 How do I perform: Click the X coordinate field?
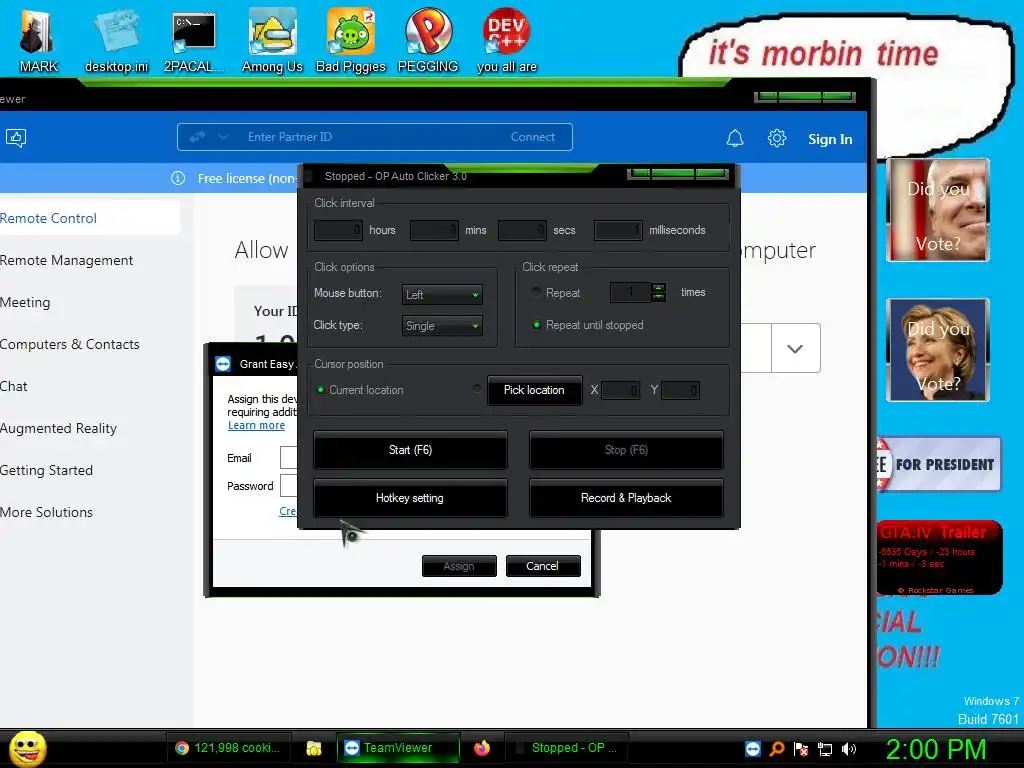click(x=620, y=391)
